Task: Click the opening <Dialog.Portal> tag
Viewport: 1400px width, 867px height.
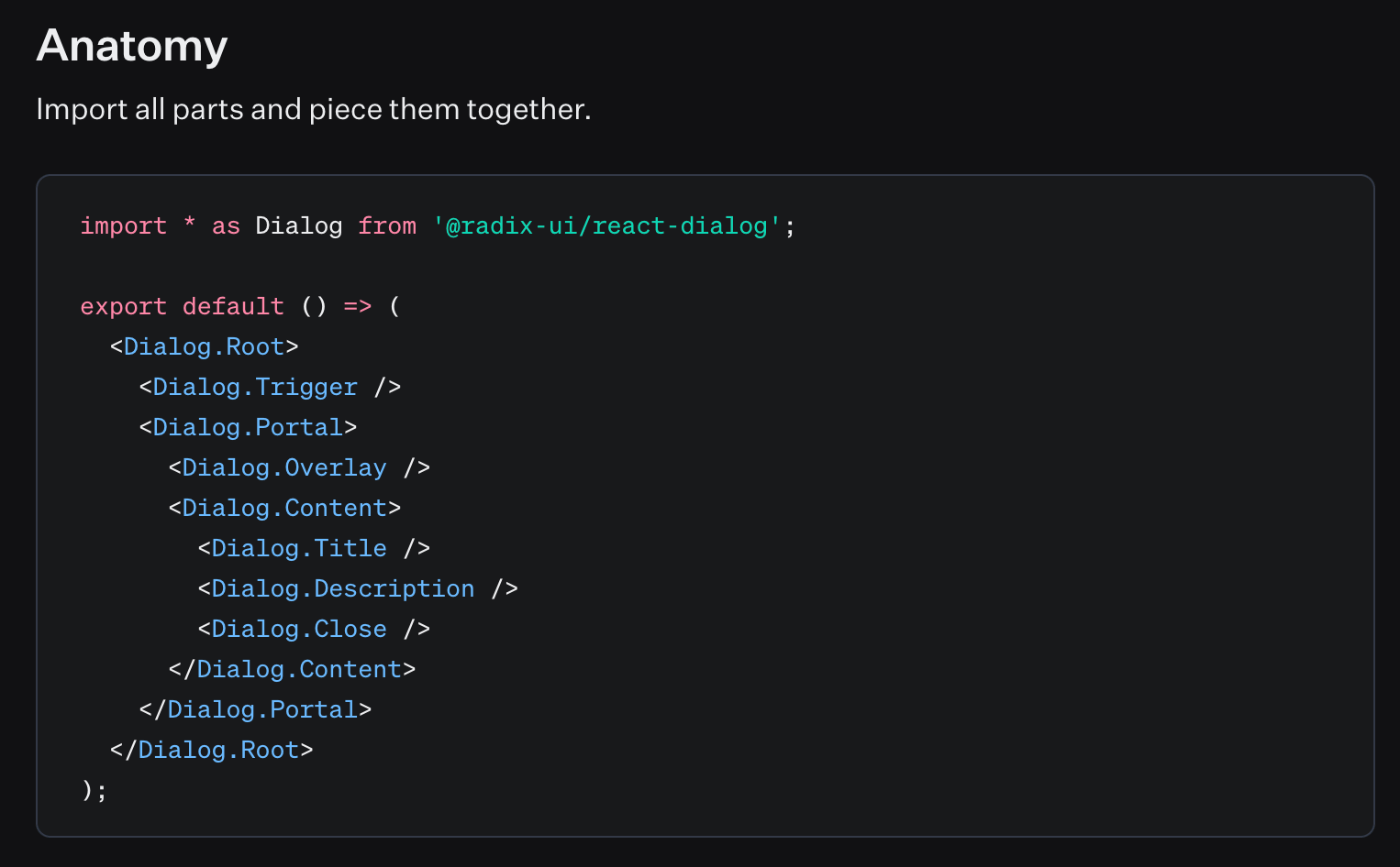Action: (248, 427)
